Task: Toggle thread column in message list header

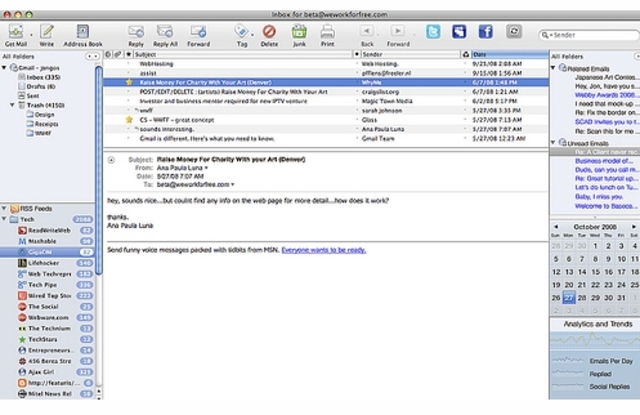Action: pos(108,54)
